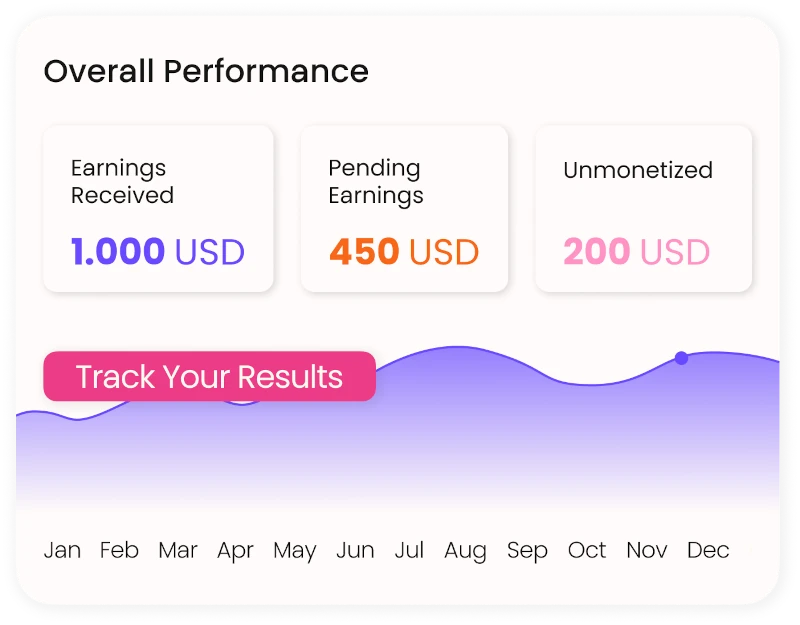800x625 pixels.
Task: Select the Aug month label
Action: (x=465, y=550)
